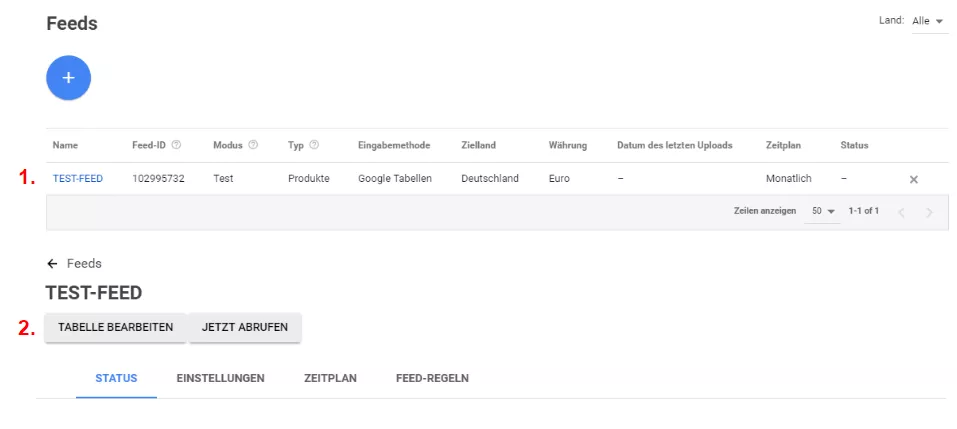Click the Euro currency cell

[x=559, y=179]
